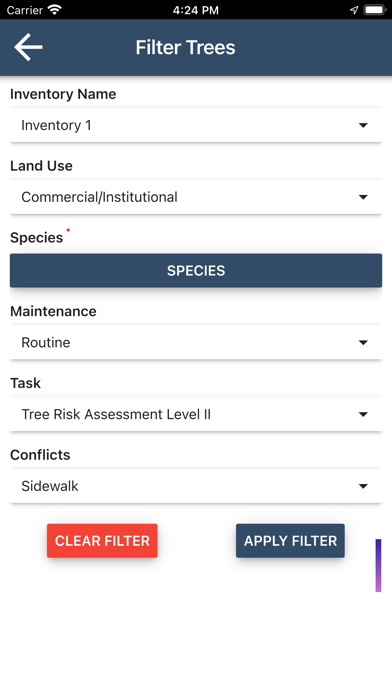Viewport: 392px width, 696px height.
Task: Click the Wi-Fi status icon
Action: coord(55,10)
